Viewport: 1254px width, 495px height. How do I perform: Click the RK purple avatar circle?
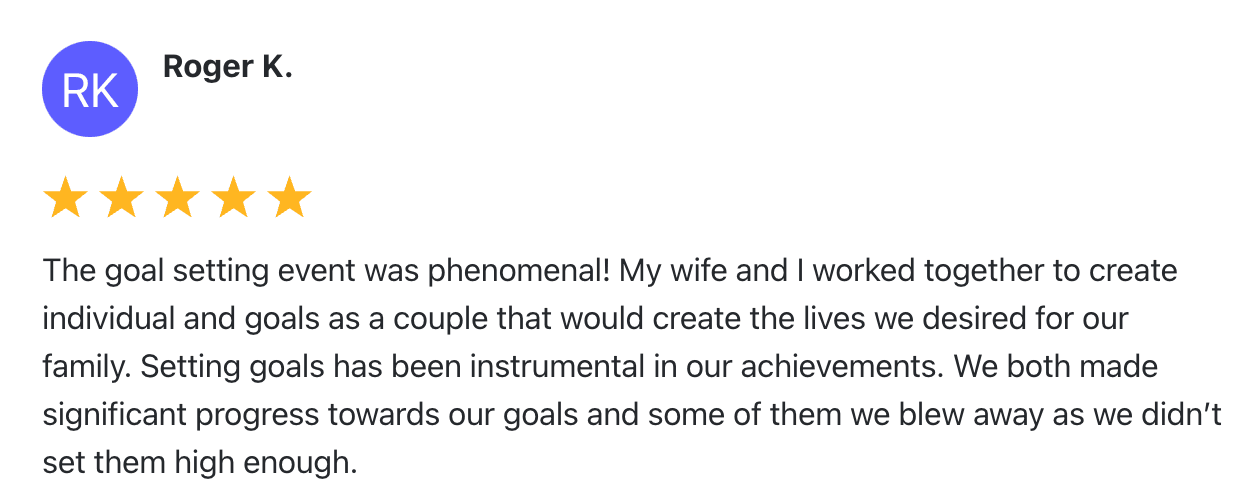click(89, 90)
